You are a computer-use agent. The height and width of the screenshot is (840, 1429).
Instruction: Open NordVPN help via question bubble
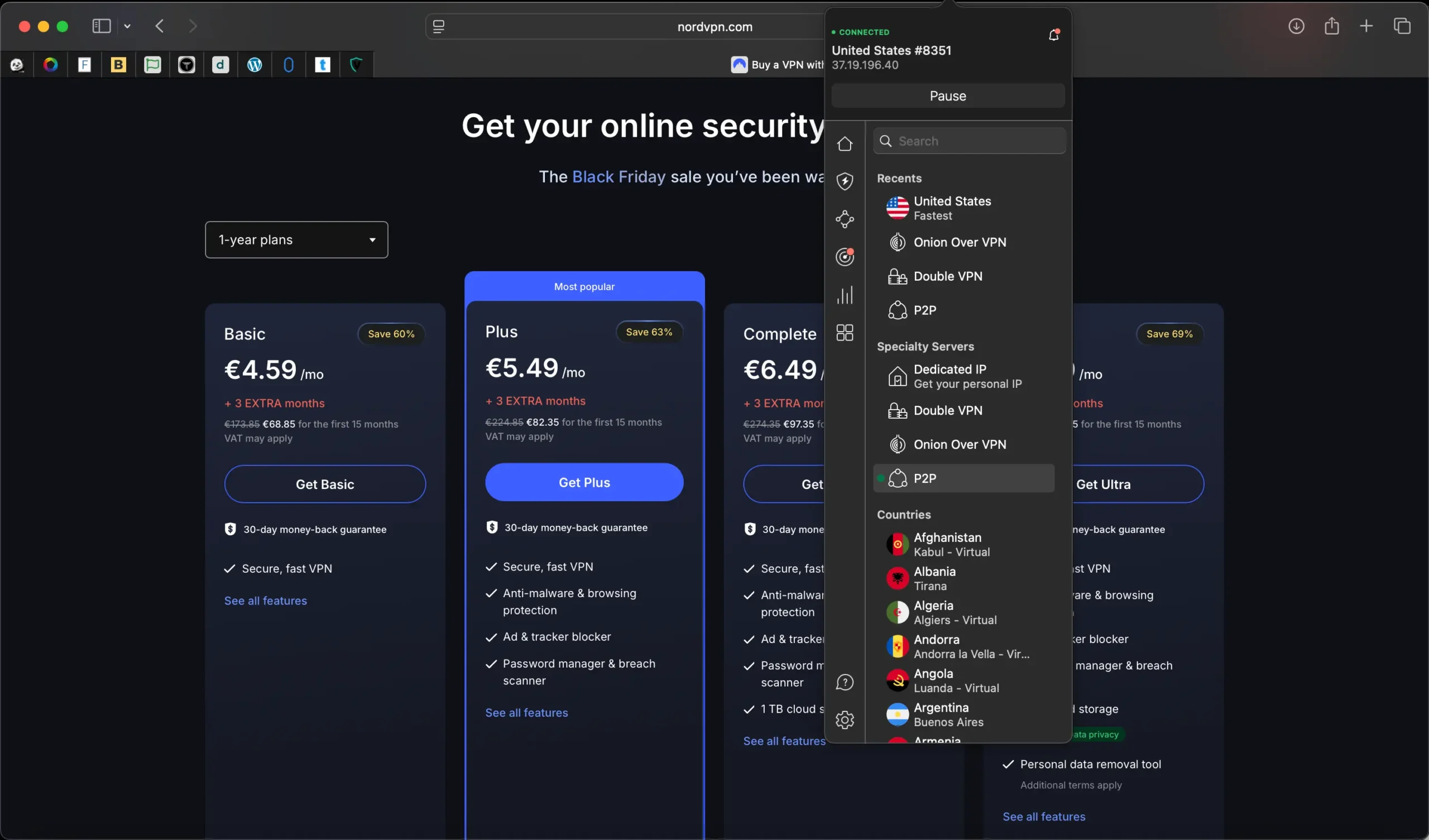[845, 681]
